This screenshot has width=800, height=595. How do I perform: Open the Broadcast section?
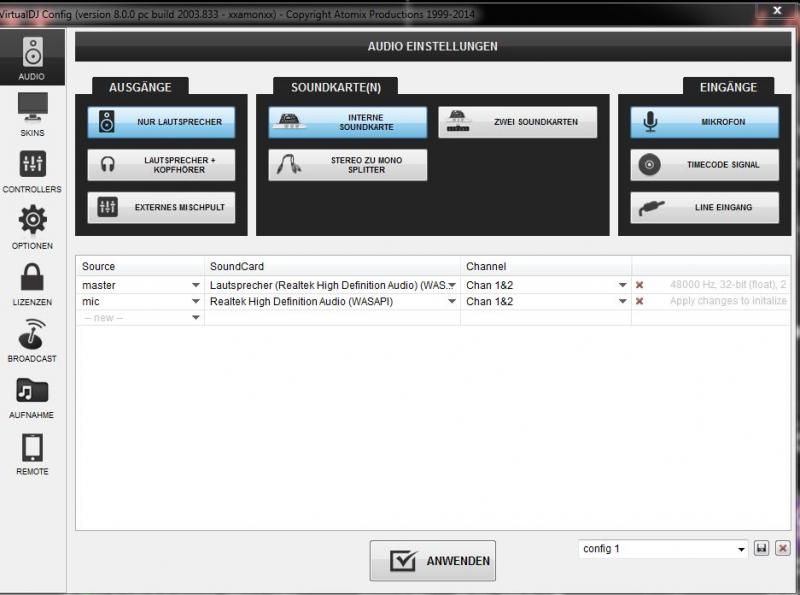32,340
